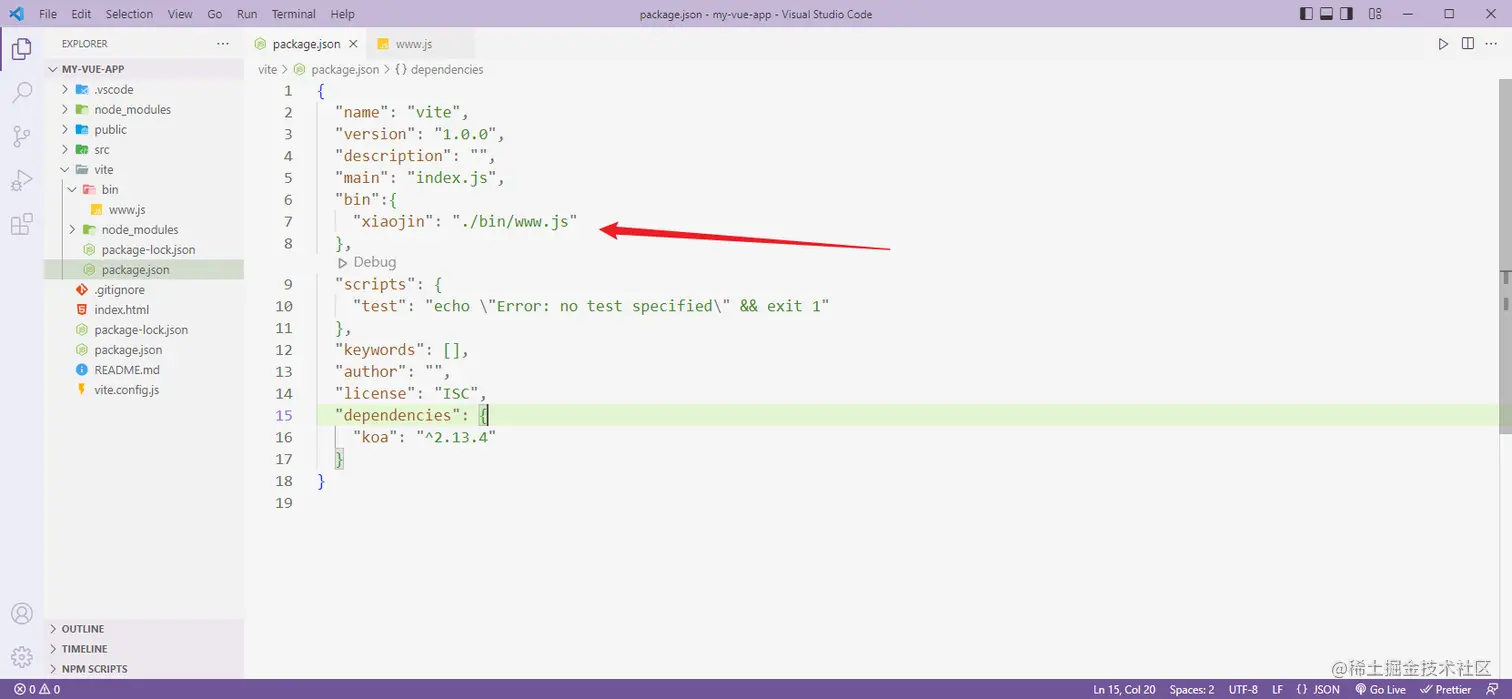Expand the .vscode folder
Screen dimensions: 1512x699
coord(144,89)
